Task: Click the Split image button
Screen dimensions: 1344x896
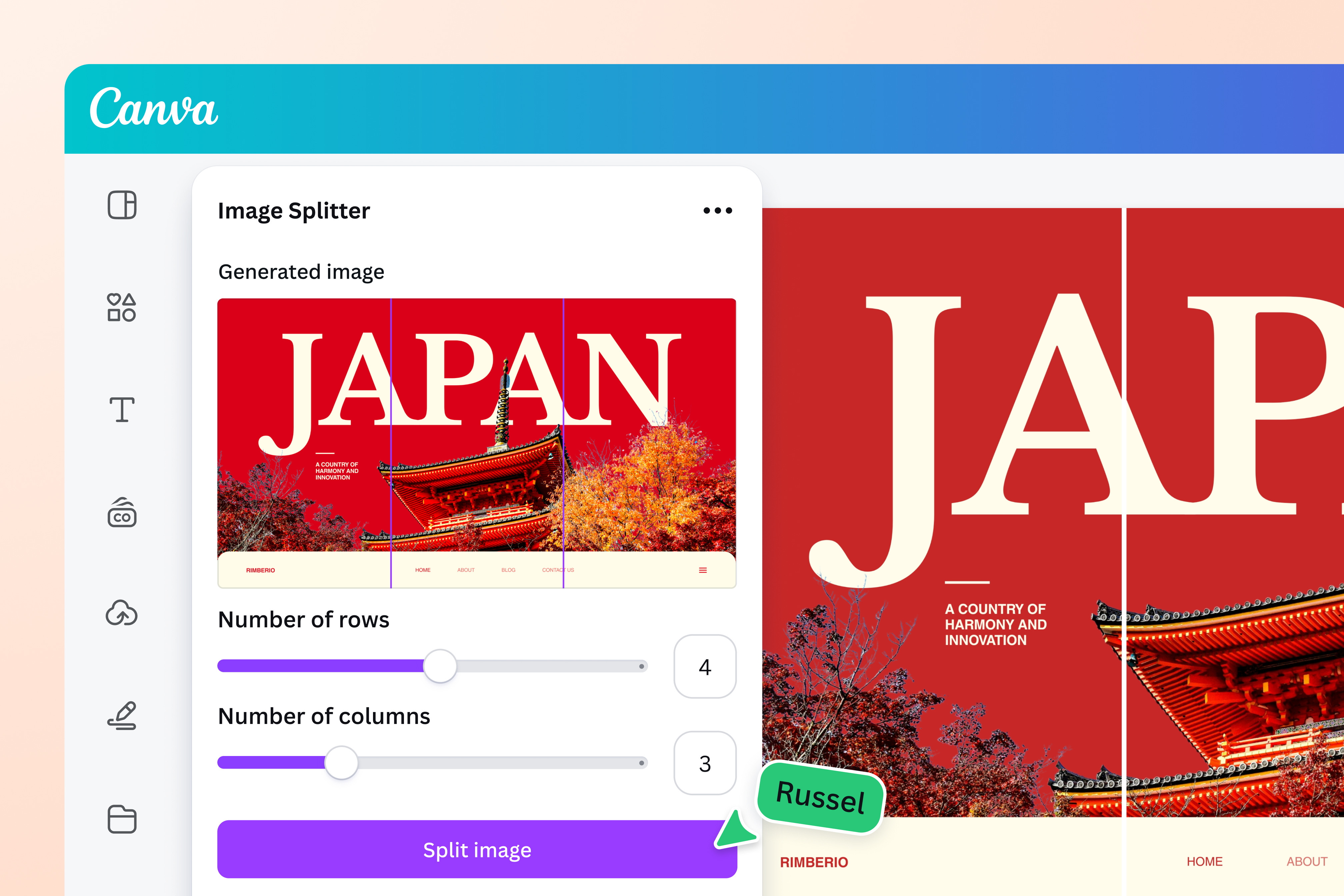Action: [x=477, y=849]
